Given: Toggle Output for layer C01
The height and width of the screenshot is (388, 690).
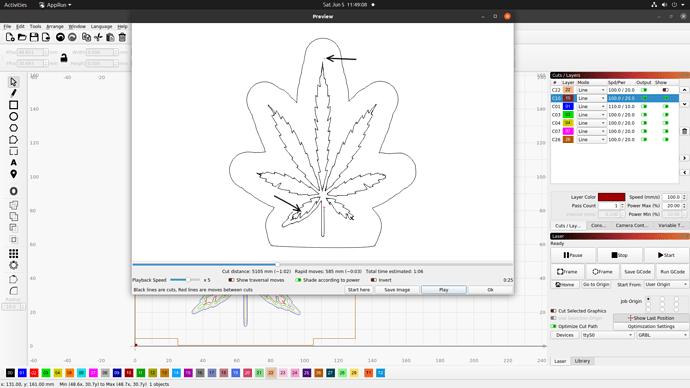Looking at the screenshot, I should tap(644, 106).
